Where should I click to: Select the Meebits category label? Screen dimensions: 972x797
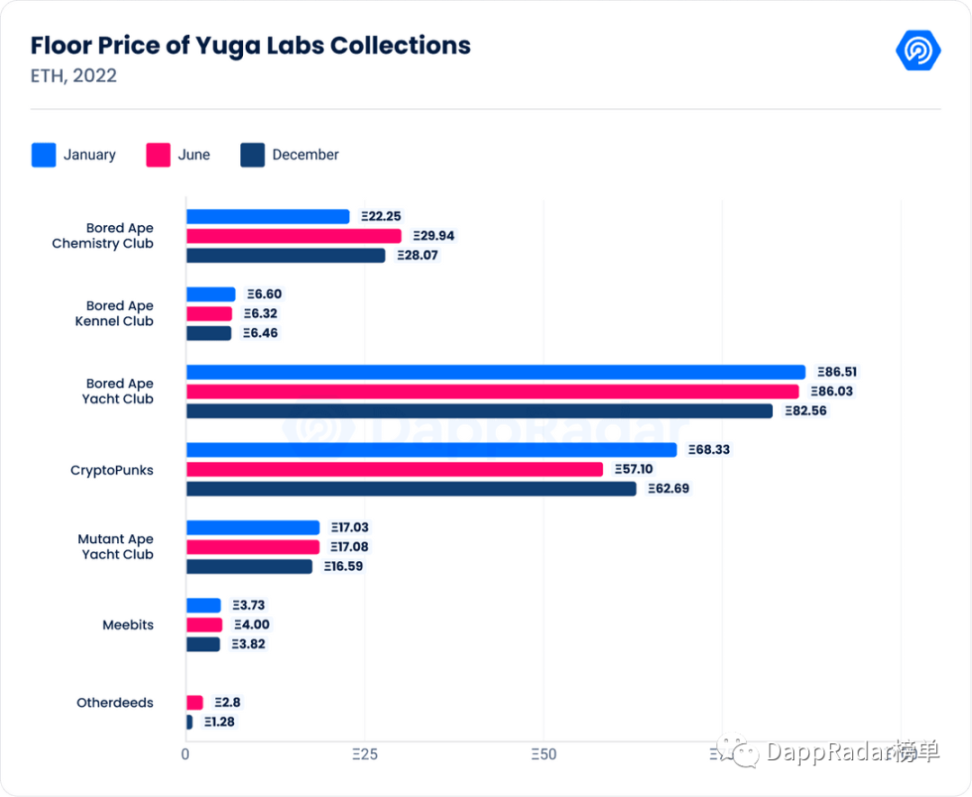(x=128, y=625)
